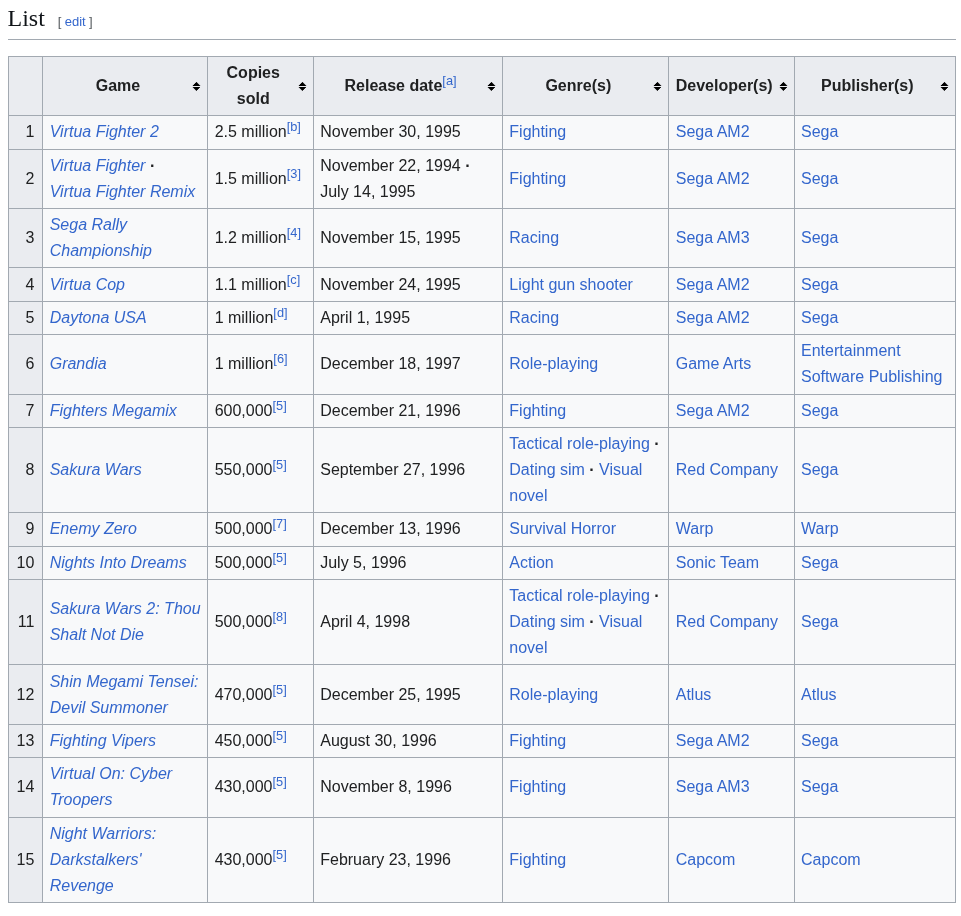Open Sega AM3 link in Sega Rally row
Screen dimensions: 961x916
point(713,238)
